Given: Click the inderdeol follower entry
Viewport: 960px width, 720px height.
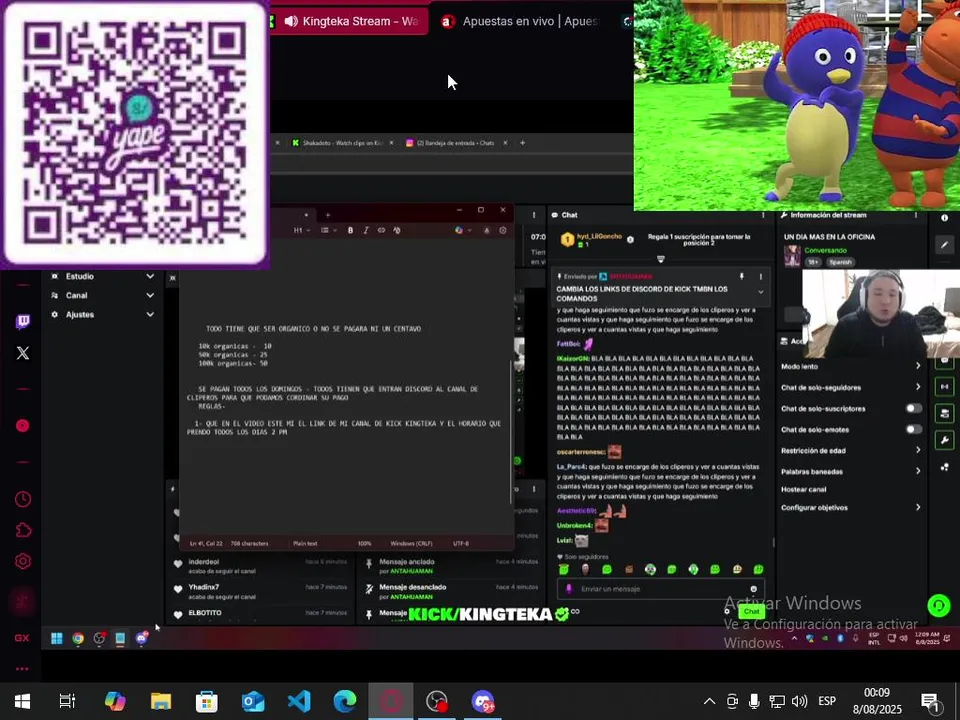Looking at the screenshot, I should pyautogui.click(x=261, y=566).
